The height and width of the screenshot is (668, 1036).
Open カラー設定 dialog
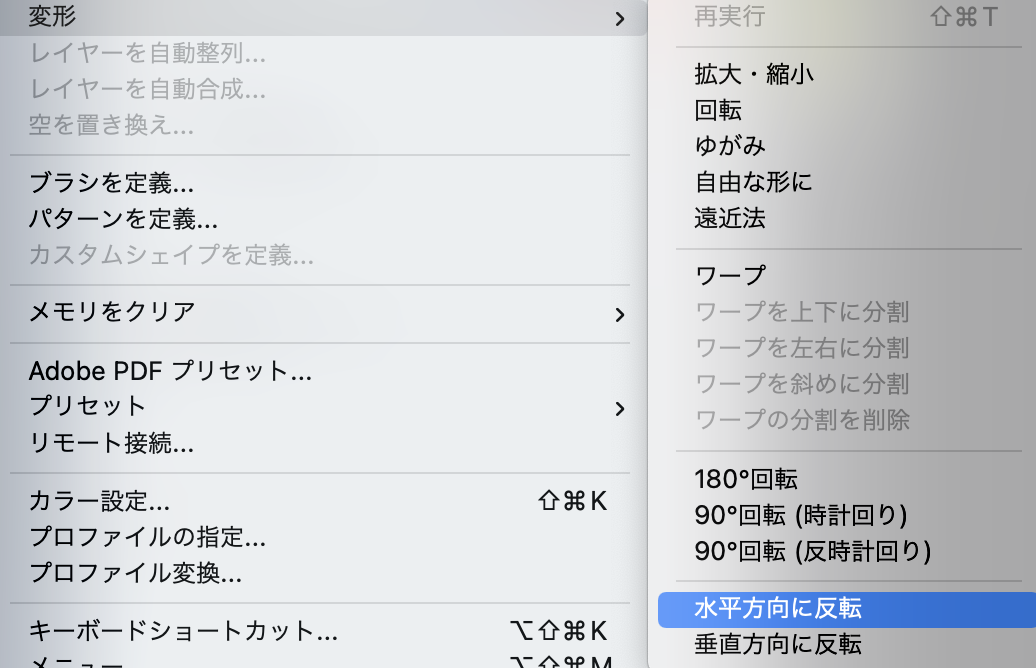pos(99,501)
